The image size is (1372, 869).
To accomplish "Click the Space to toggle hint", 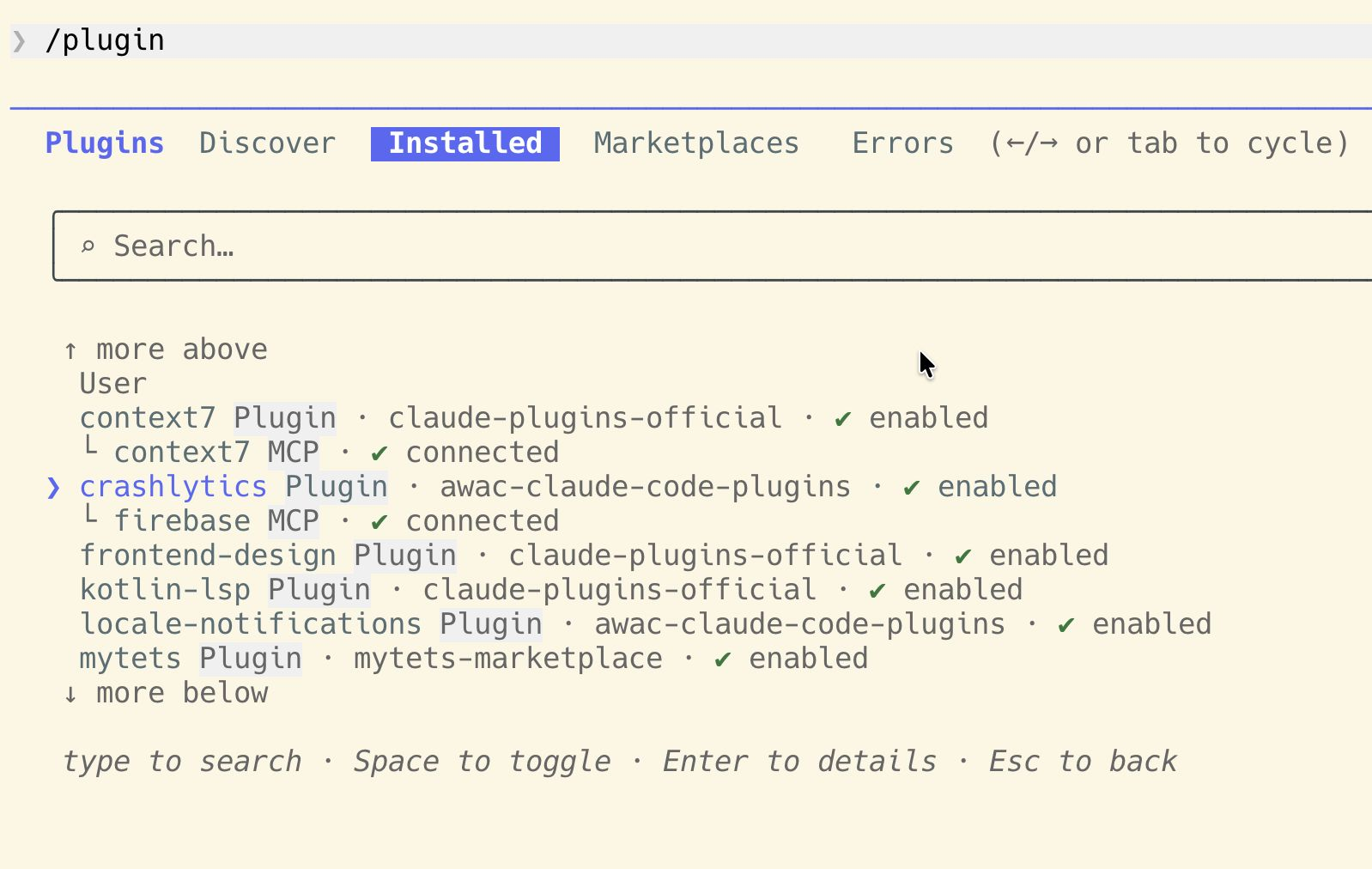I will [483, 762].
